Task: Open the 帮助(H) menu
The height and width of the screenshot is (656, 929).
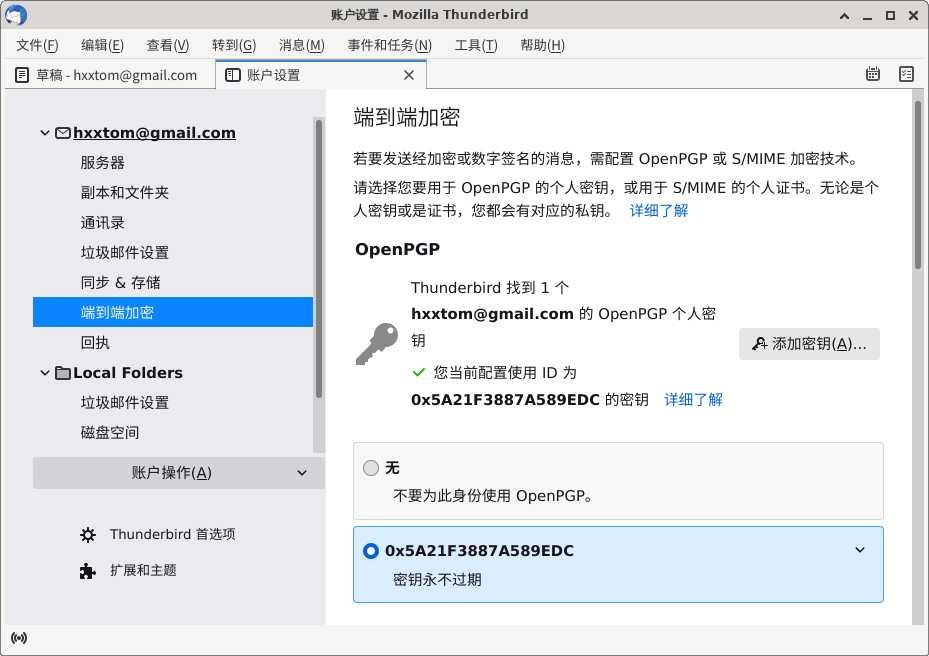Action: (x=542, y=45)
